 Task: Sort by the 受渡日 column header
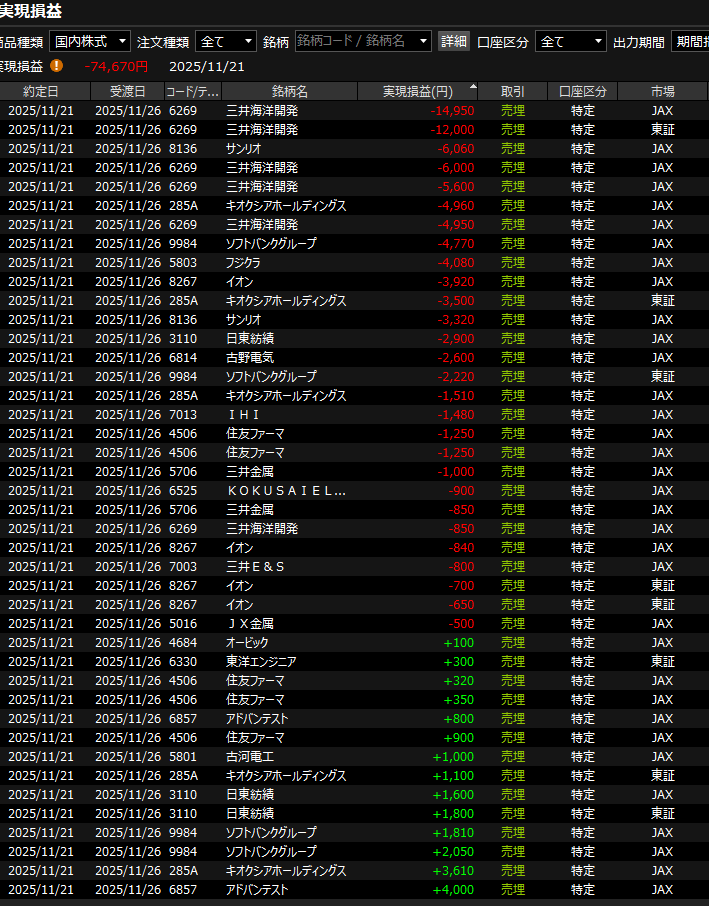127,91
